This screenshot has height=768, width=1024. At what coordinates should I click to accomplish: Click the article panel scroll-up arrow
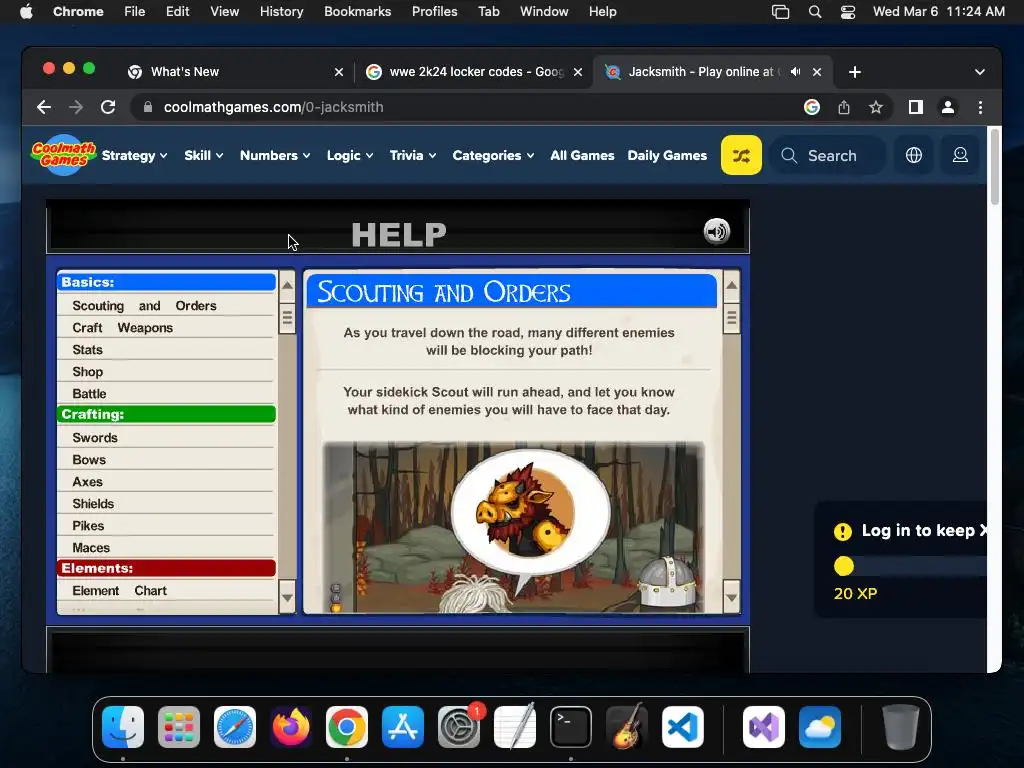point(731,285)
